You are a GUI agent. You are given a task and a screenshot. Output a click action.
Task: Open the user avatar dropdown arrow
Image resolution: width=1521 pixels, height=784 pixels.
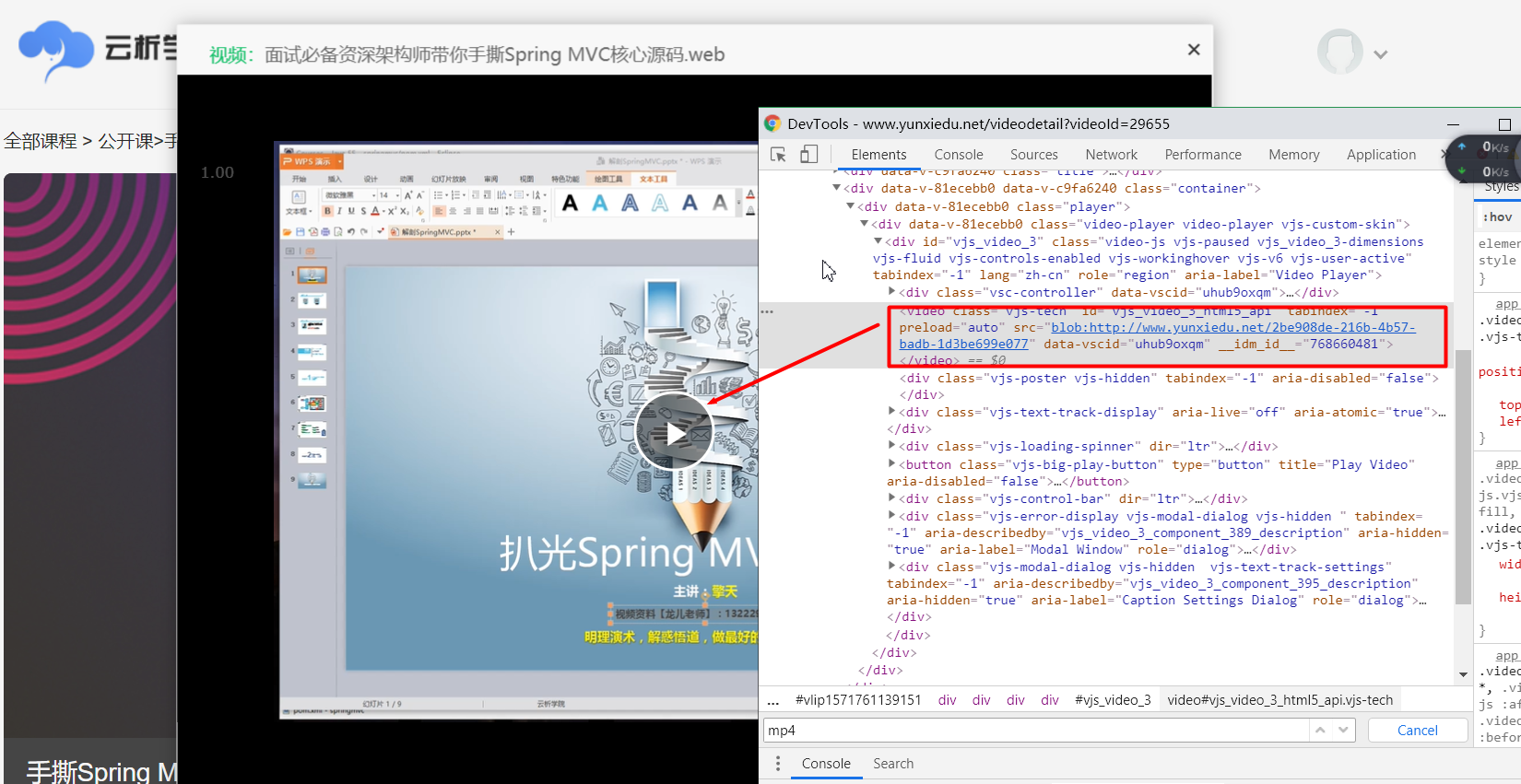pos(1380,54)
